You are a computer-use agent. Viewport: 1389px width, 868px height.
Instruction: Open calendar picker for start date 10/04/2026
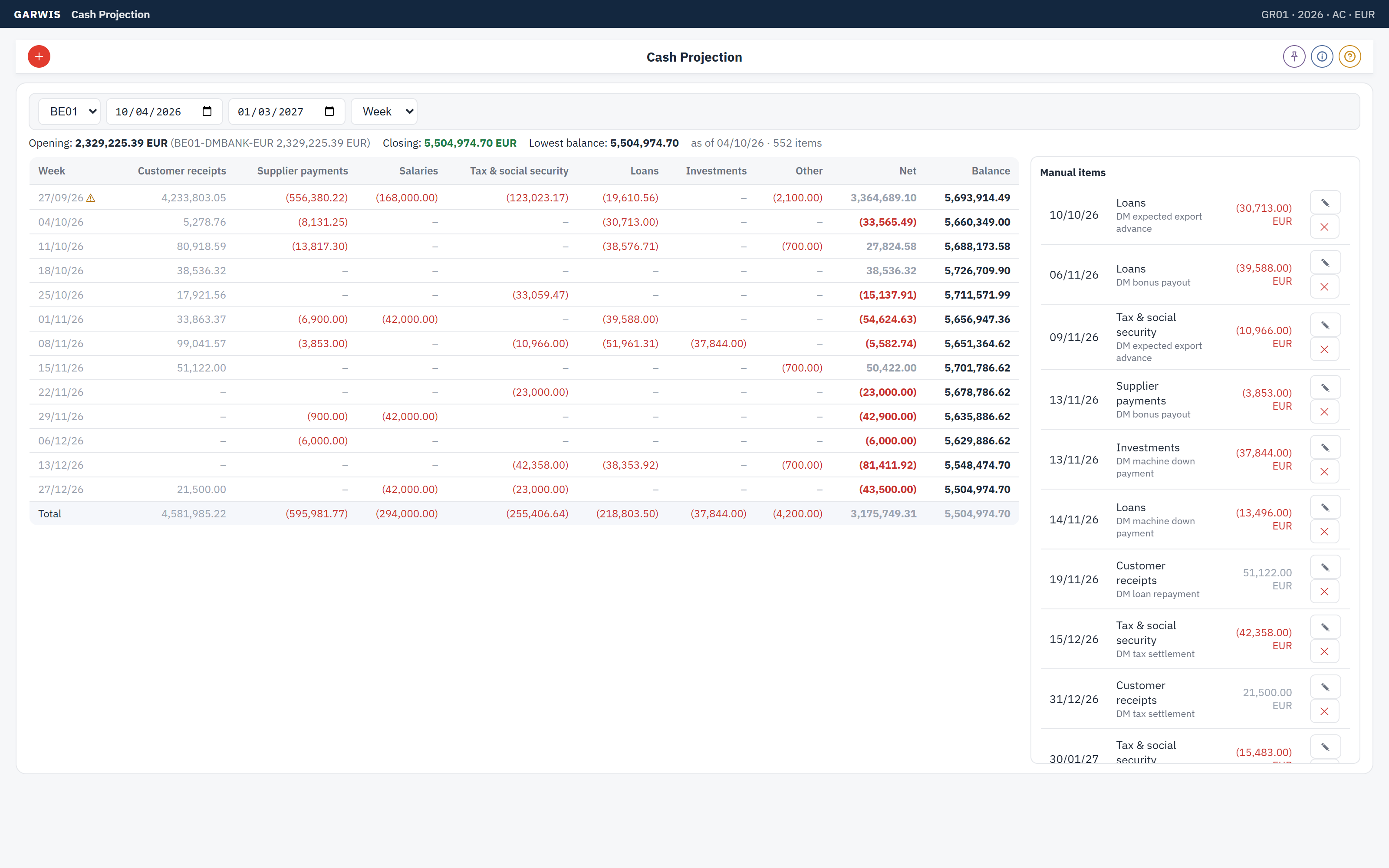tap(207, 112)
